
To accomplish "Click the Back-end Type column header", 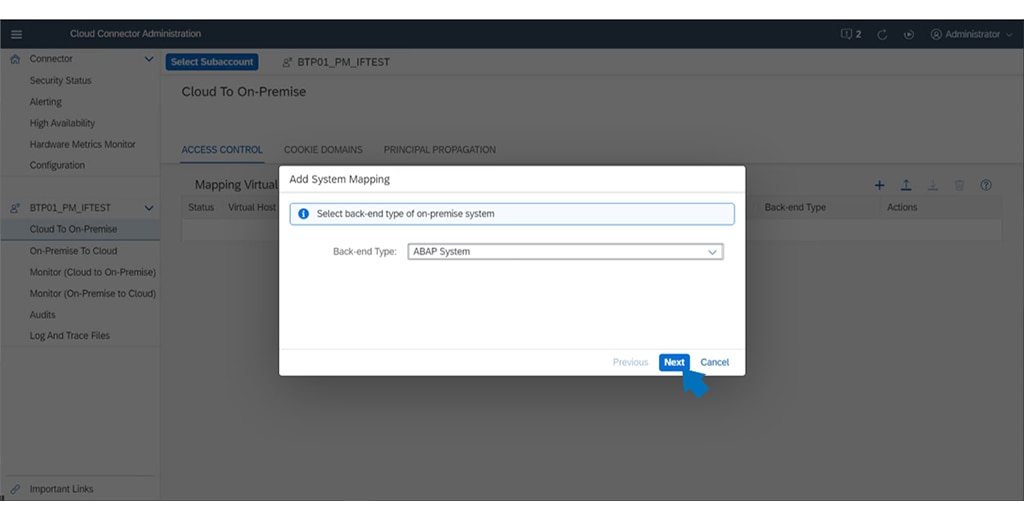I will pyautogui.click(x=795, y=207).
